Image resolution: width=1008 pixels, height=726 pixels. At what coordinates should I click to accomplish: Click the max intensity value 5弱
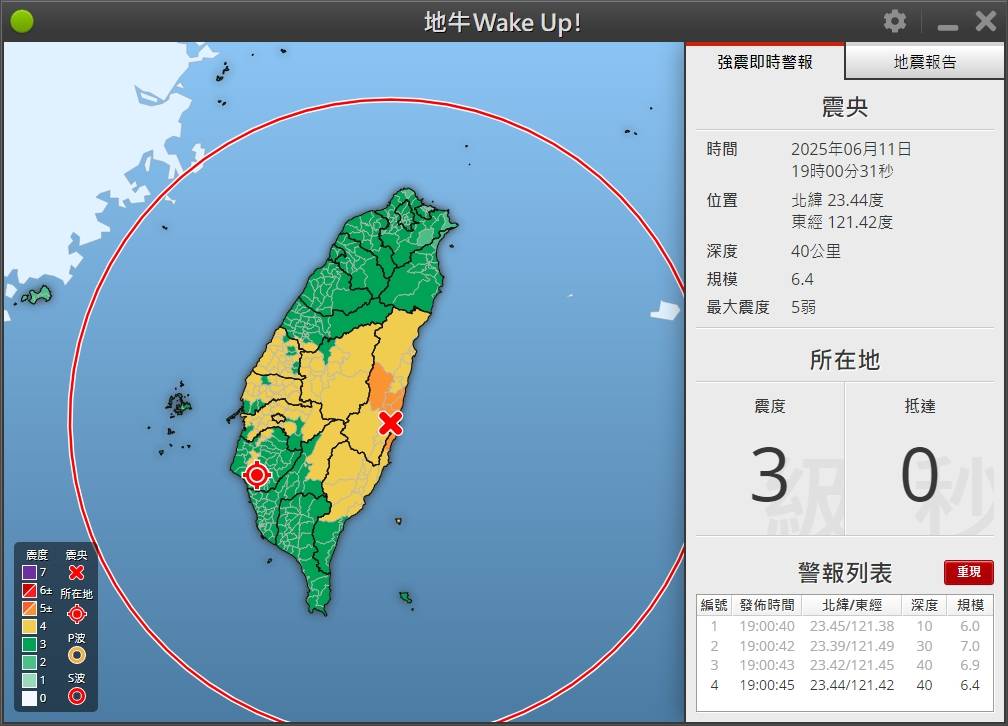pyautogui.click(x=804, y=307)
